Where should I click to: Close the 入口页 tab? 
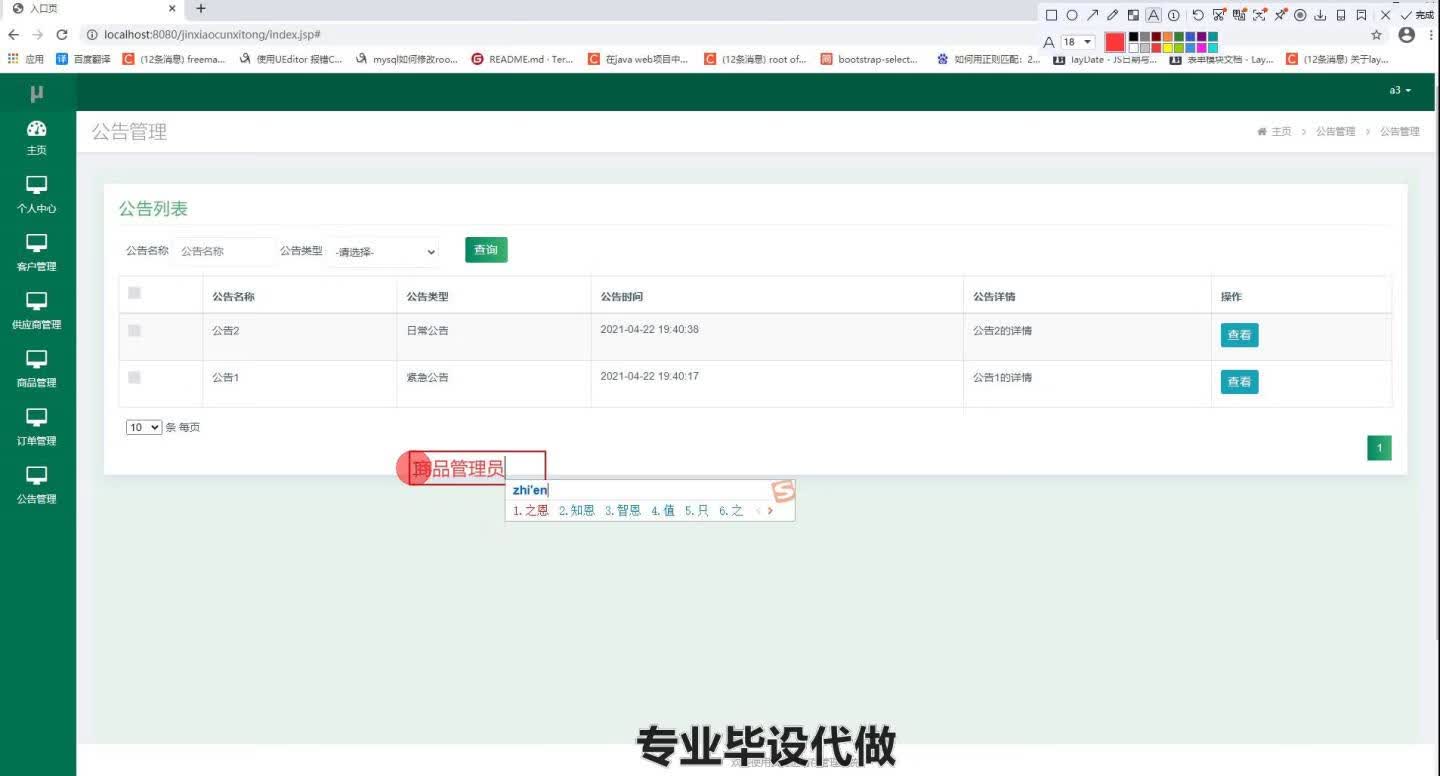pyautogui.click(x=171, y=8)
